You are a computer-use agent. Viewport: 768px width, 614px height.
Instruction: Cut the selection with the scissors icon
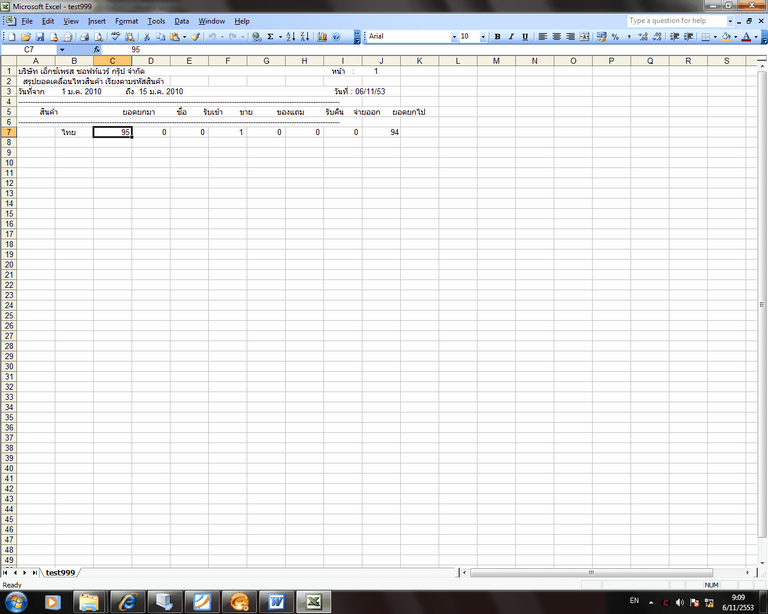click(x=146, y=37)
